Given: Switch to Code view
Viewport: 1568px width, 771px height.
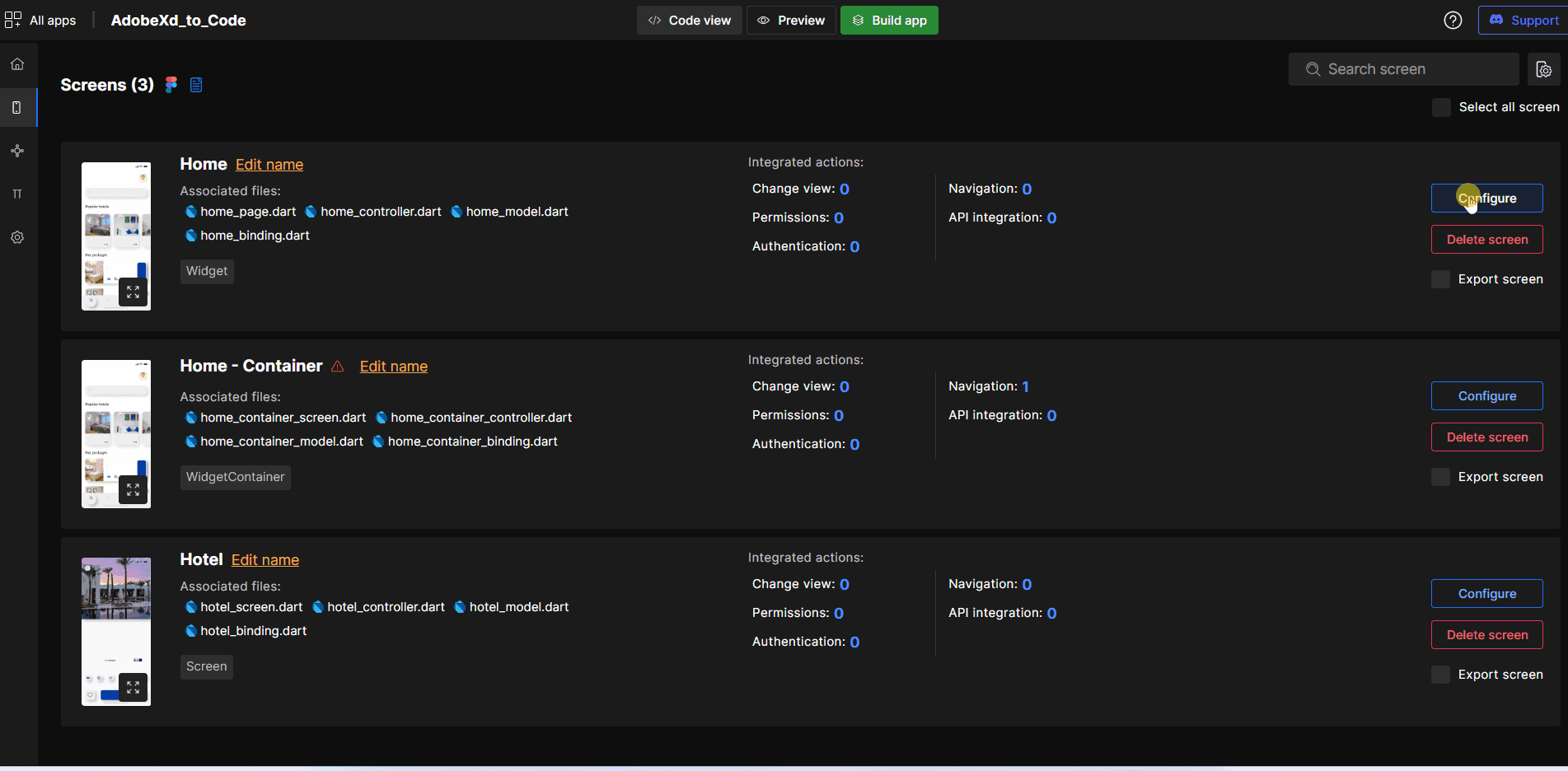Looking at the screenshot, I should [x=690, y=21].
